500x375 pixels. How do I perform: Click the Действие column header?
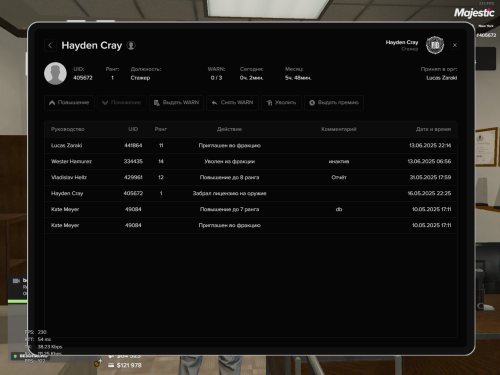point(229,129)
